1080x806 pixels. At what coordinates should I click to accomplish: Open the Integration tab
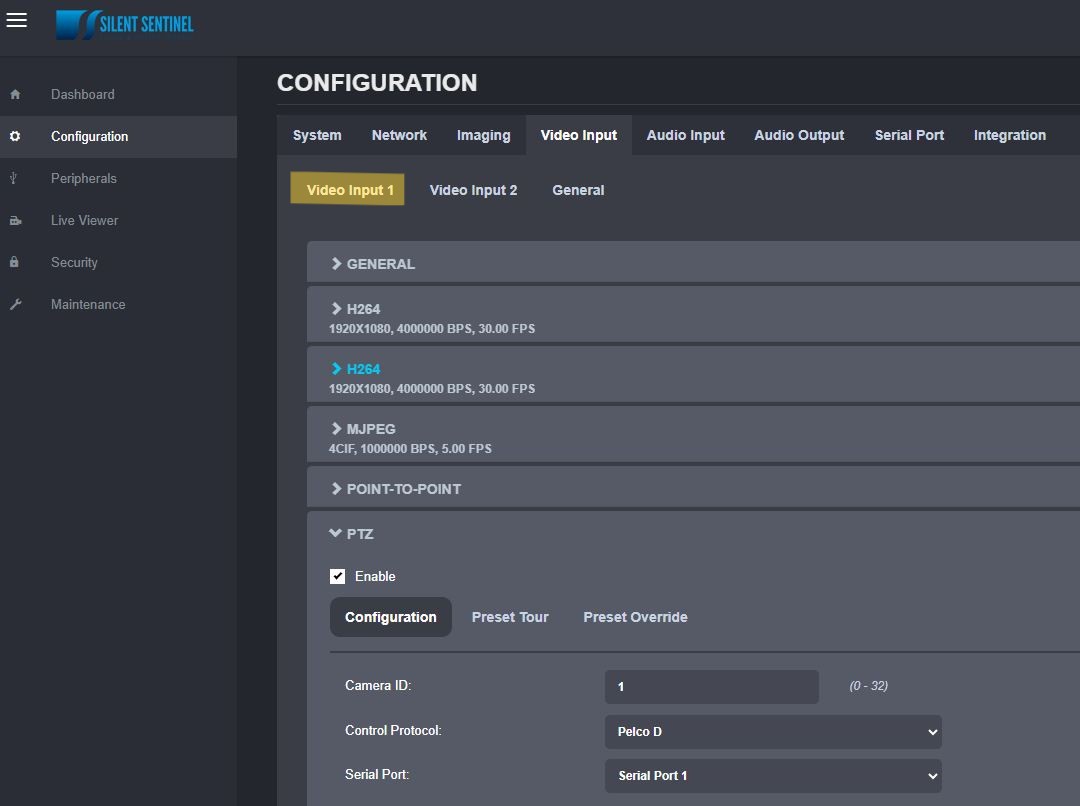[x=1010, y=135]
